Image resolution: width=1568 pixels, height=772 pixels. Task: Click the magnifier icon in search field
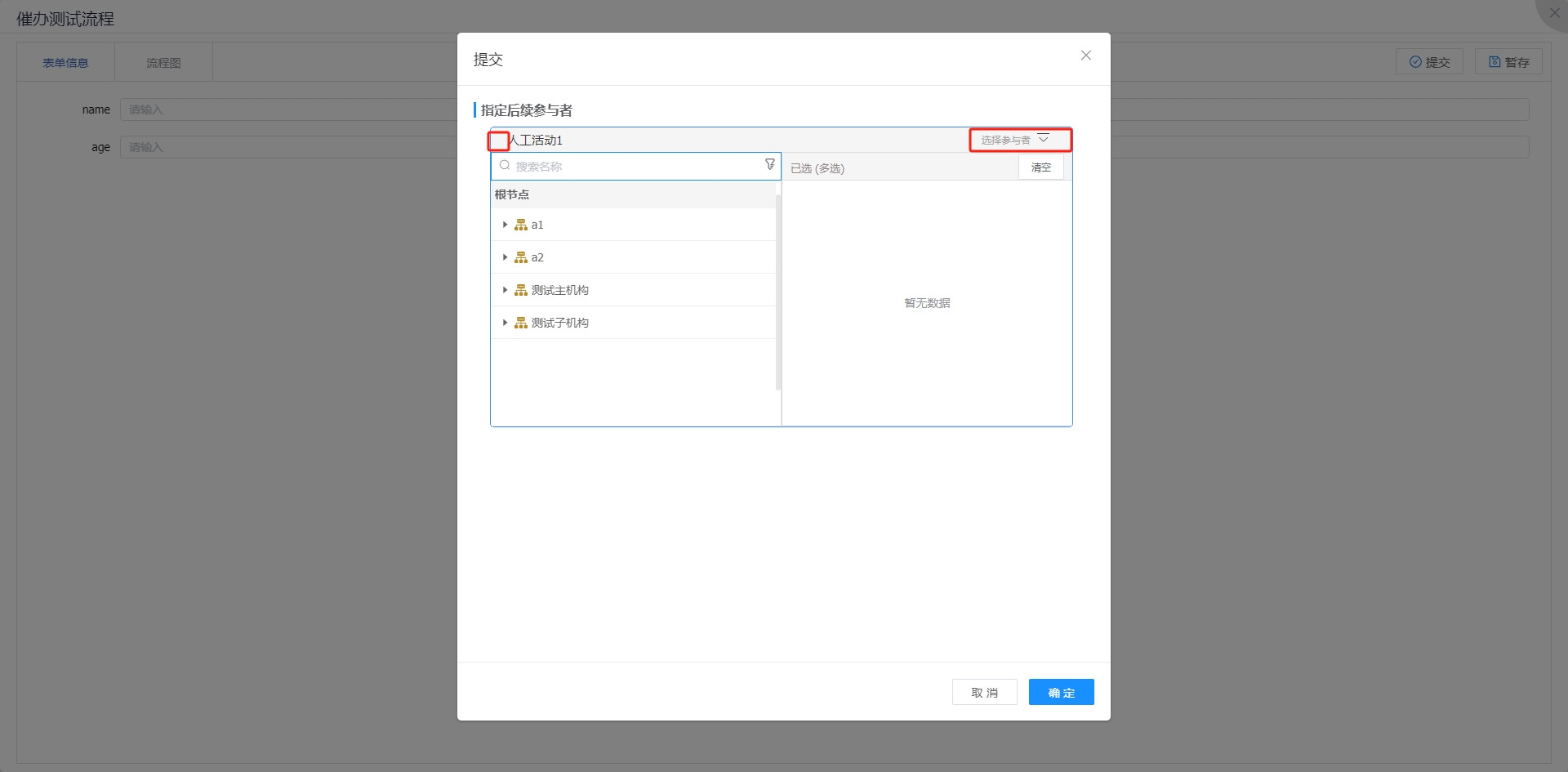(x=505, y=166)
